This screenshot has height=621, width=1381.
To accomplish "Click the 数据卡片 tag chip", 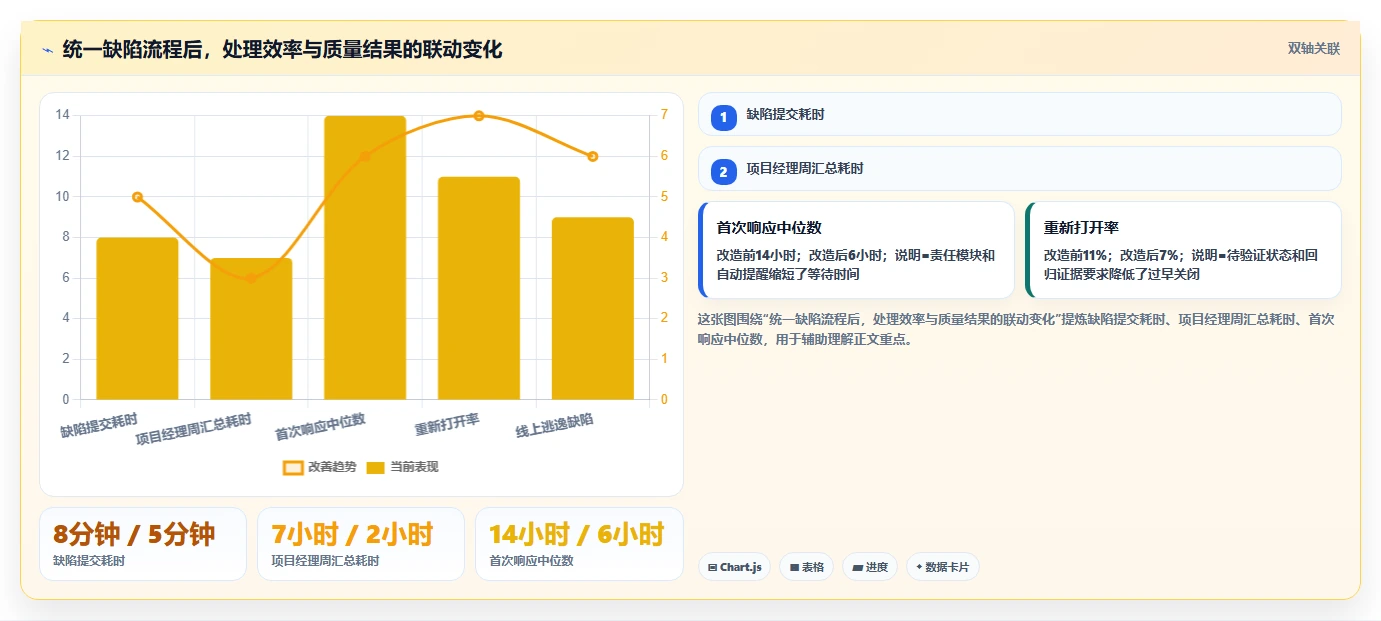I will tap(943, 567).
